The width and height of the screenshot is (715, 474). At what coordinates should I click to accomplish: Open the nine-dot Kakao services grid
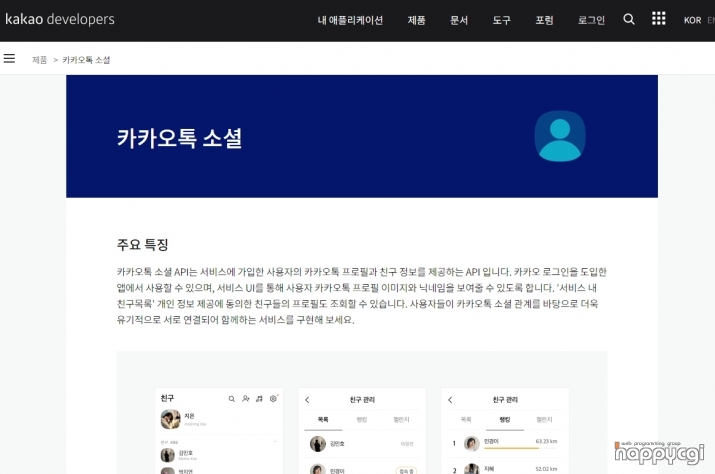[x=658, y=19]
